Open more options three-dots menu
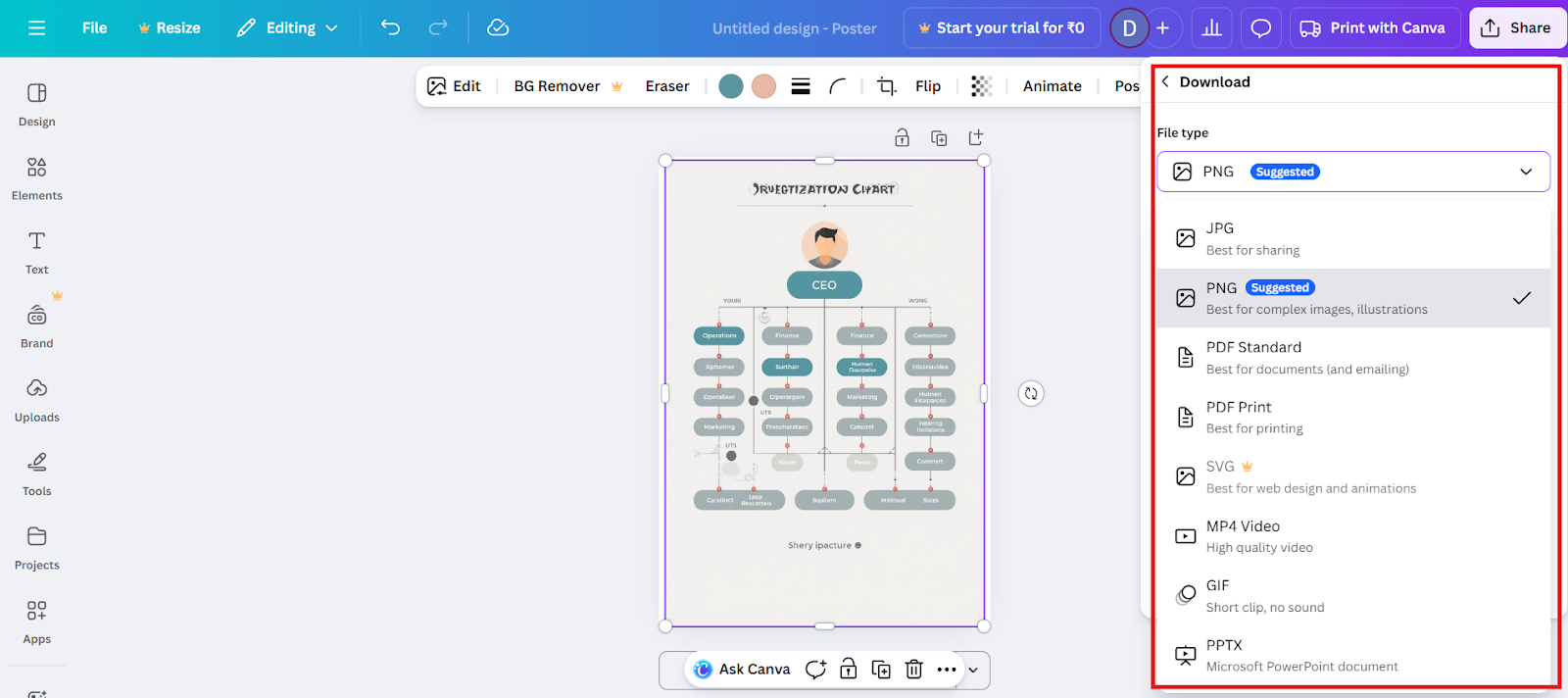 coord(946,670)
